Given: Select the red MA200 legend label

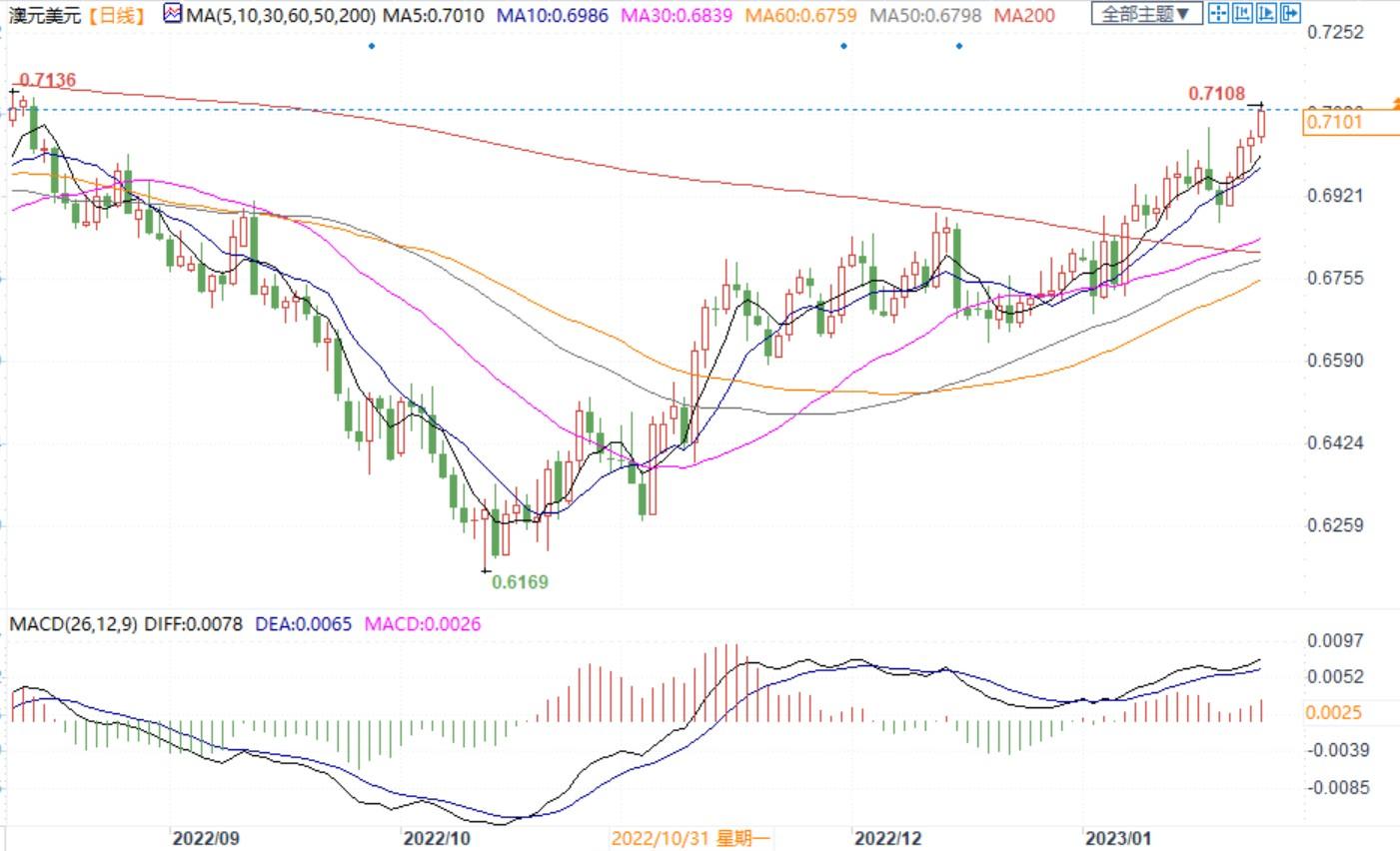Looking at the screenshot, I should 1024,16.
